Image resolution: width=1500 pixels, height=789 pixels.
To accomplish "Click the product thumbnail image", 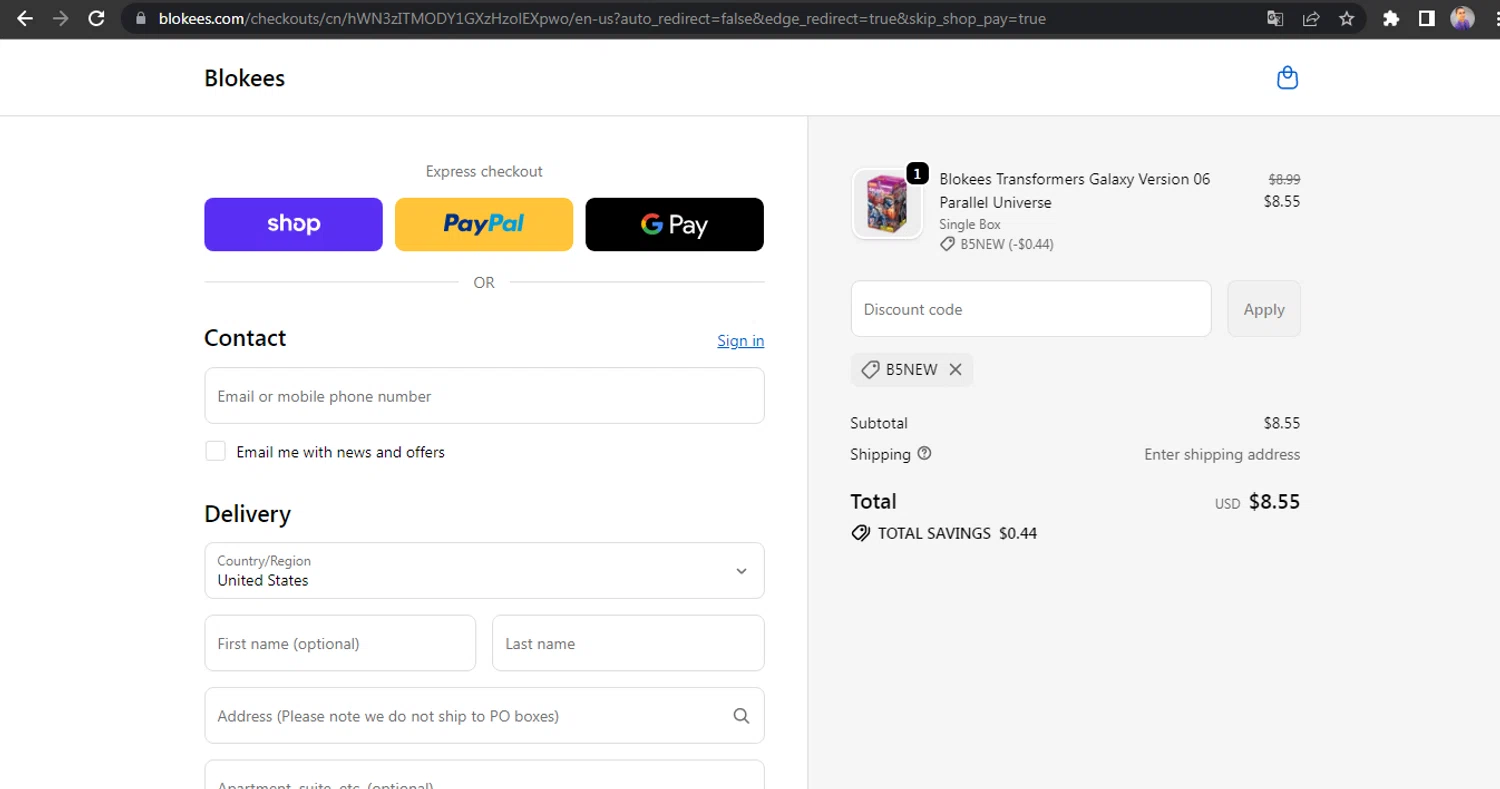I will tap(887, 204).
